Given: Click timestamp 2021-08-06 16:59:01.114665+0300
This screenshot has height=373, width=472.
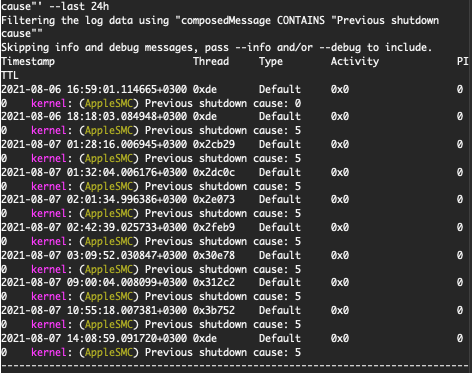Looking at the screenshot, I should pyautogui.click(x=94, y=89).
